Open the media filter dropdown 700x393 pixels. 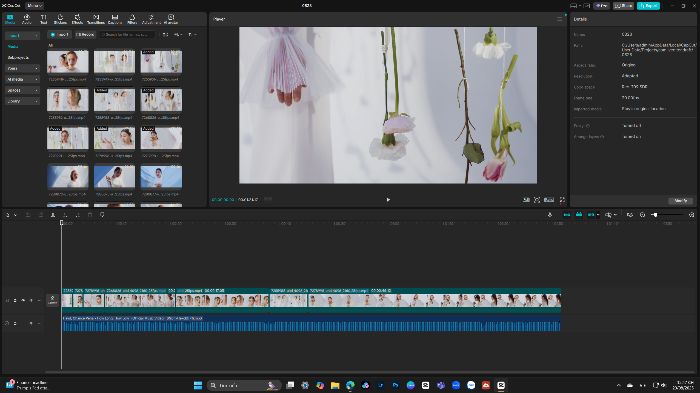point(192,34)
